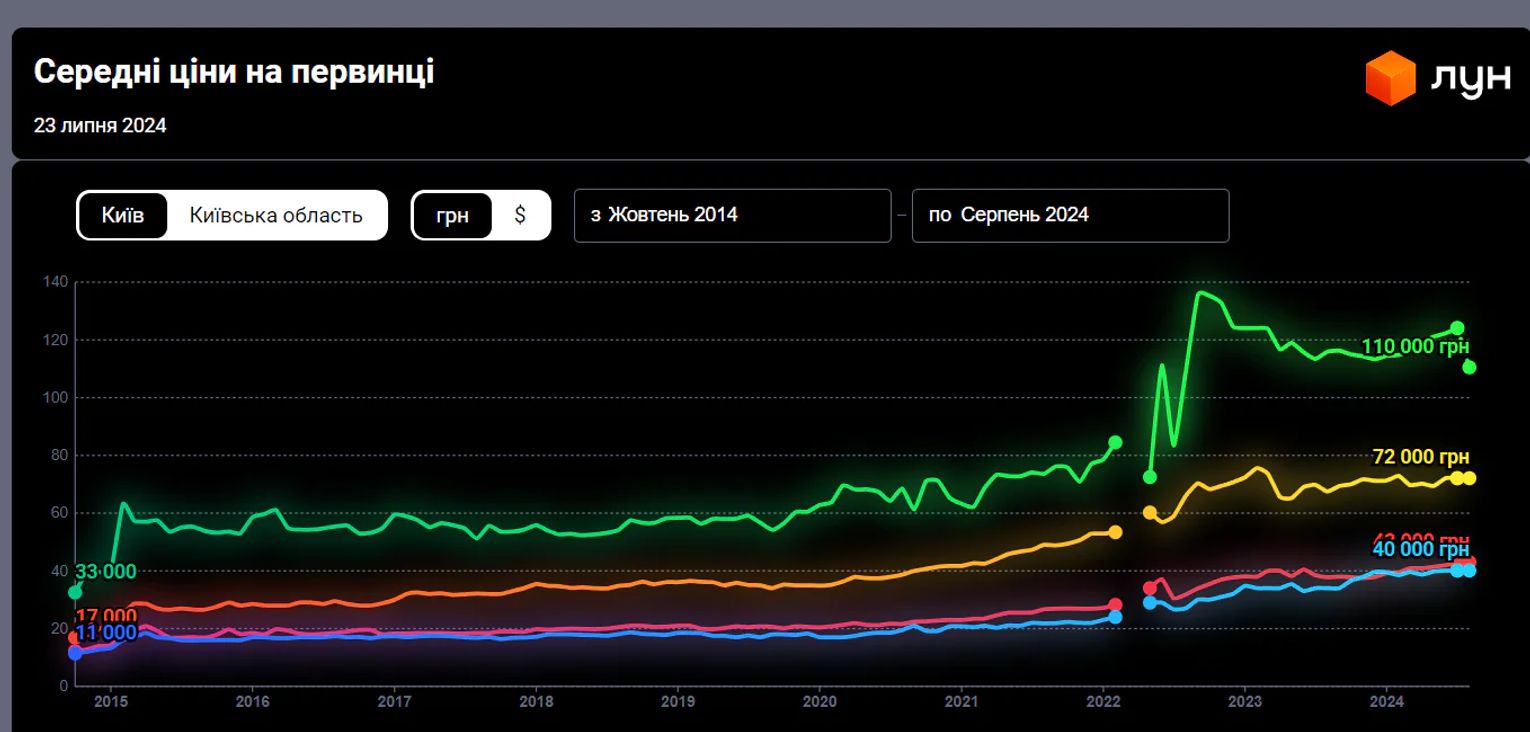Open the 'з Жовтень 2014' start date field
This screenshot has height=732, width=1530.
tap(732, 215)
